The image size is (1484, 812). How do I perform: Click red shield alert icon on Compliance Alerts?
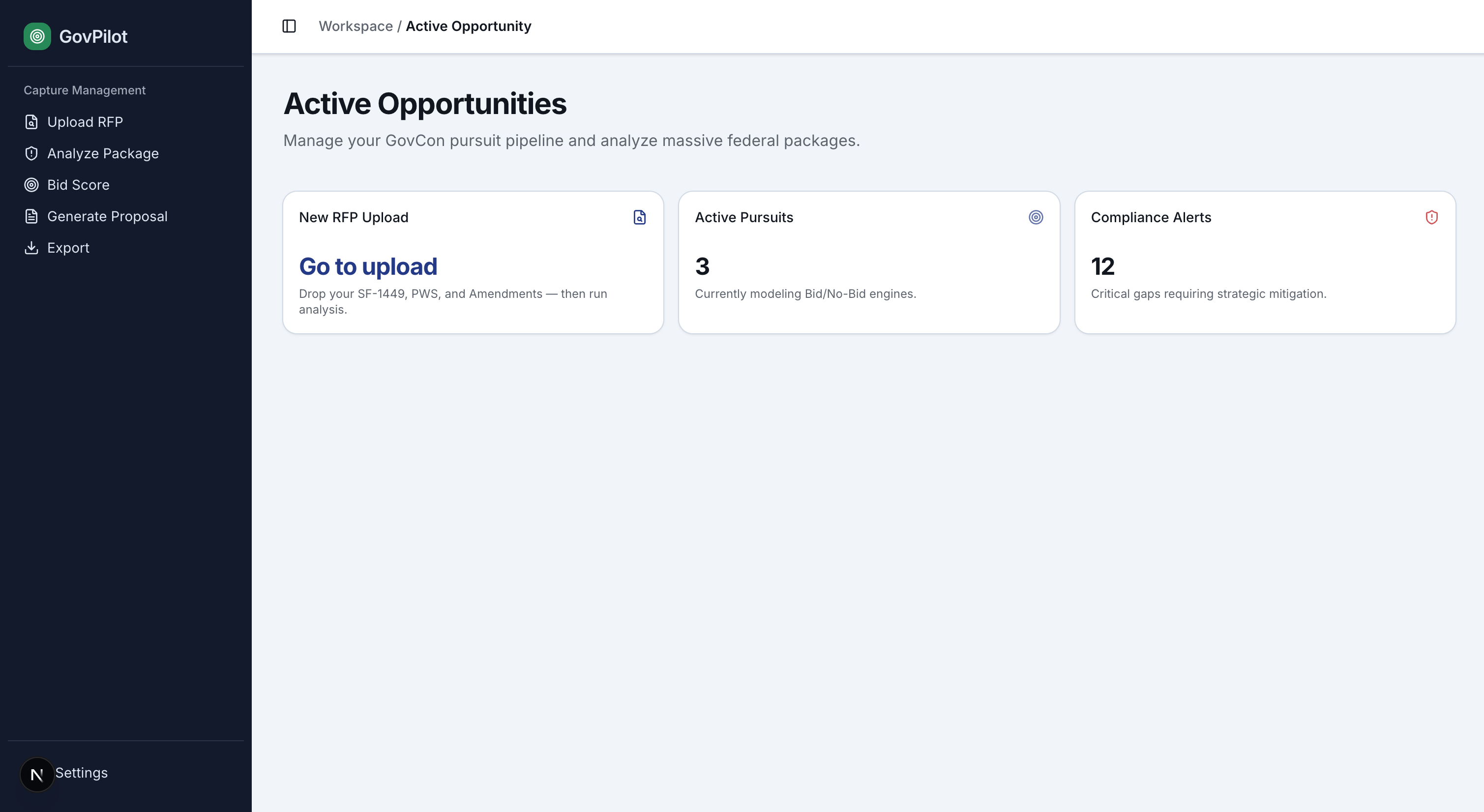pos(1431,217)
